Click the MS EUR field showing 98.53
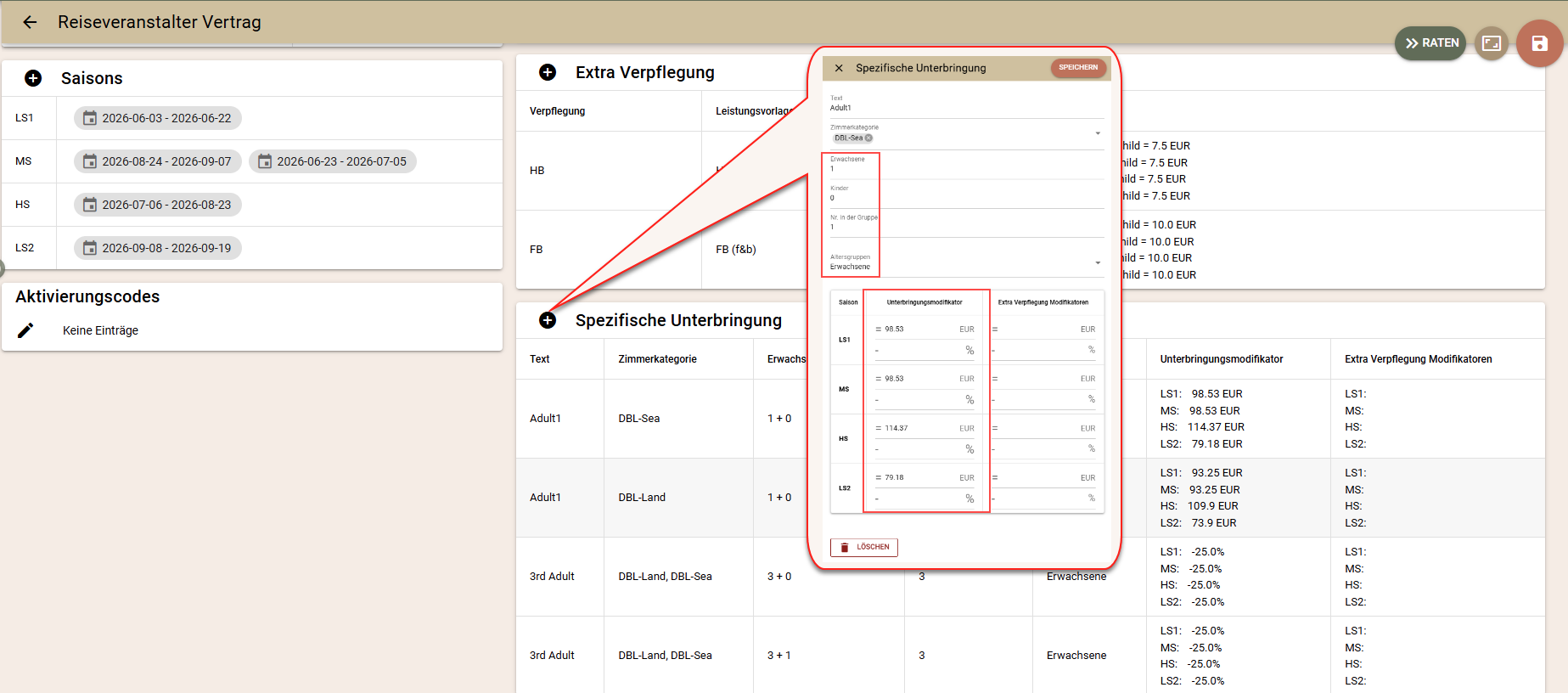Image resolution: width=1568 pixels, height=693 pixels. tap(924, 379)
